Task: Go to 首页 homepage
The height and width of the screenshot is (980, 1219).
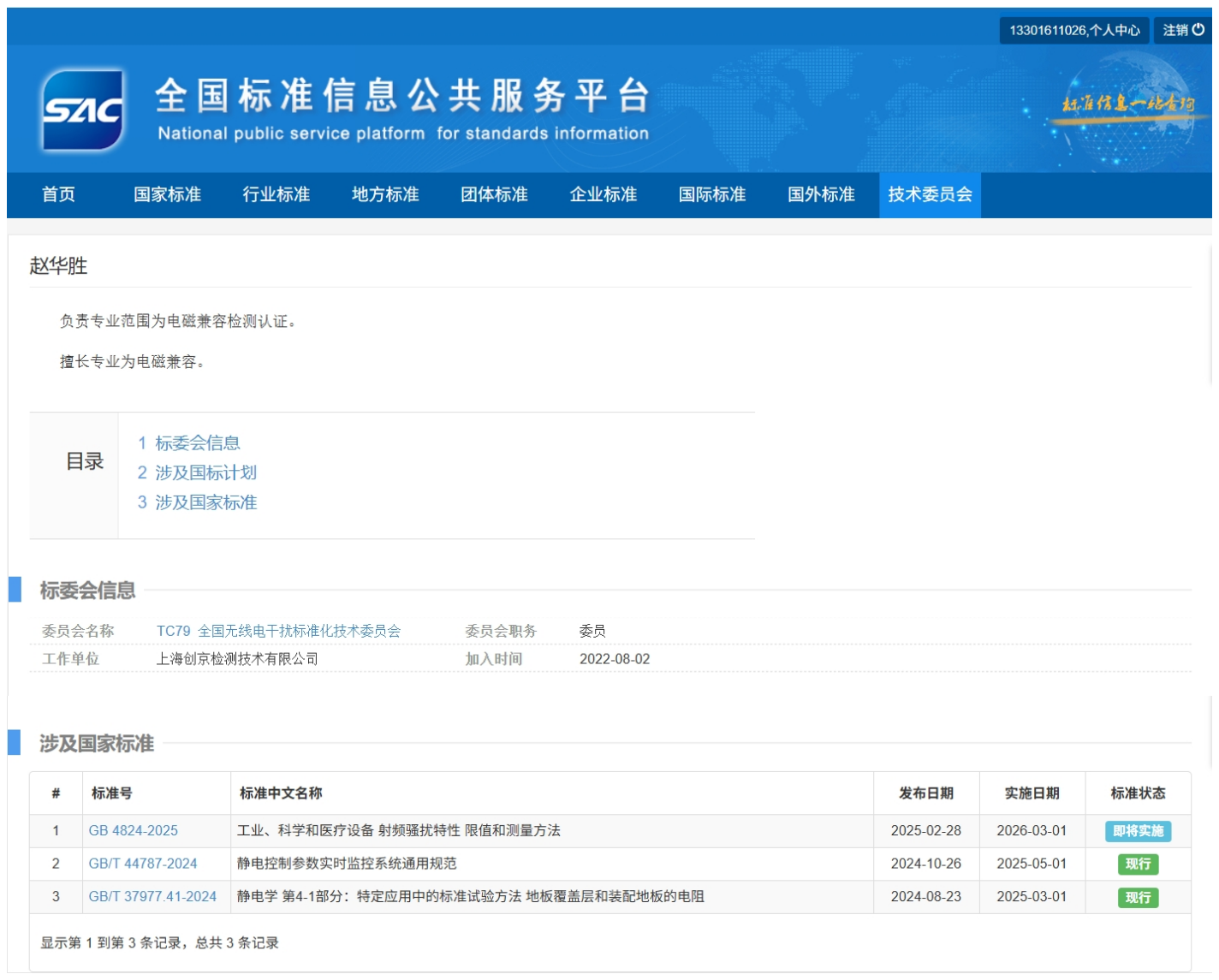Action: (x=59, y=194)
